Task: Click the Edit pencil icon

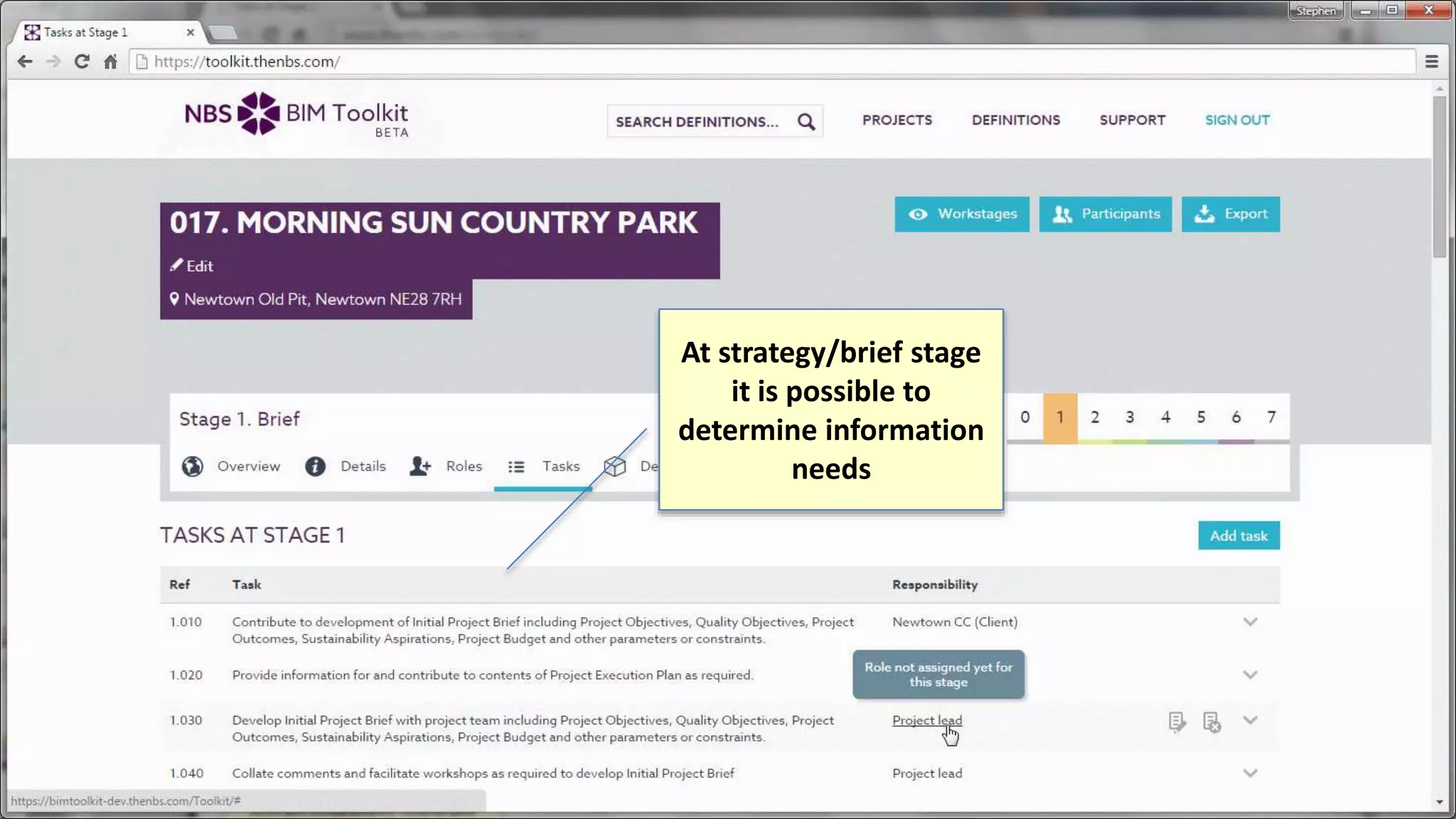Action: click(176, 265)
